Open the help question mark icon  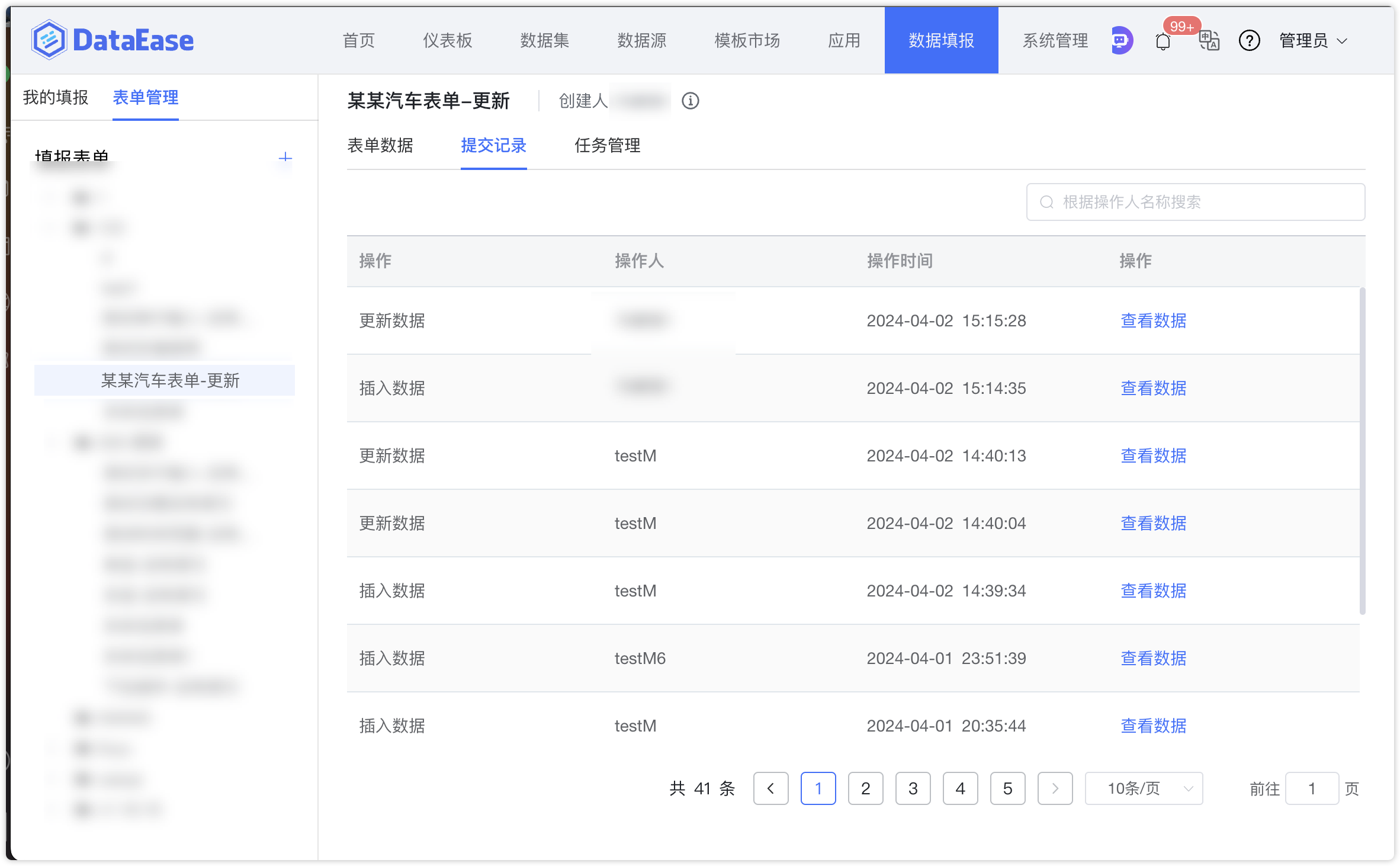click(1249, 40)
